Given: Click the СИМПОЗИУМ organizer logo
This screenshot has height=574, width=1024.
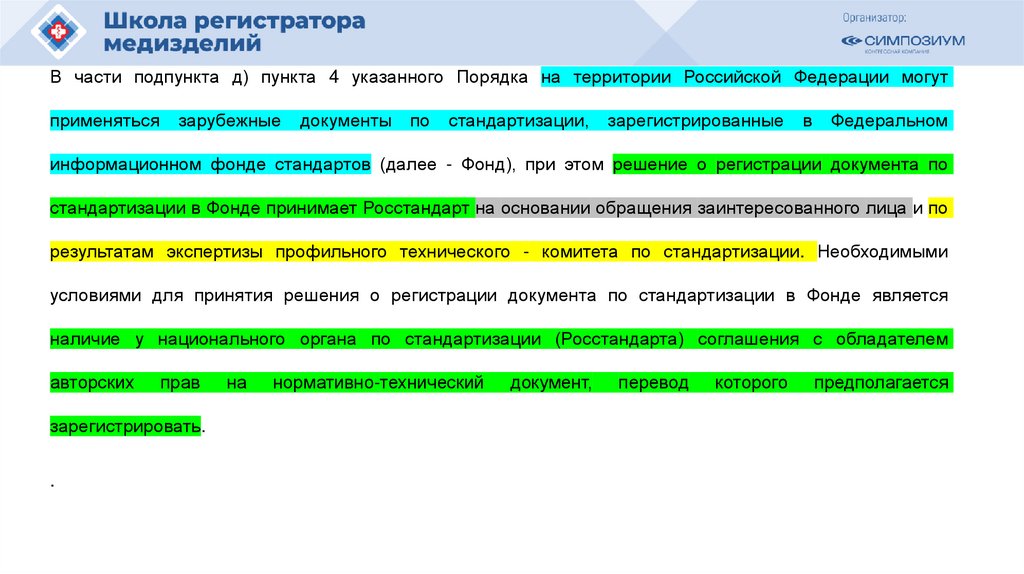Looking at the screenshot, I should click(903, 43).
